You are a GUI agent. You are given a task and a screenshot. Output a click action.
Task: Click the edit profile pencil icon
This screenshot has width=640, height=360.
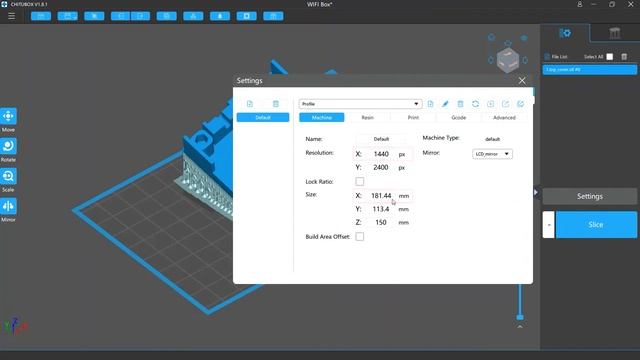[445, 104]
